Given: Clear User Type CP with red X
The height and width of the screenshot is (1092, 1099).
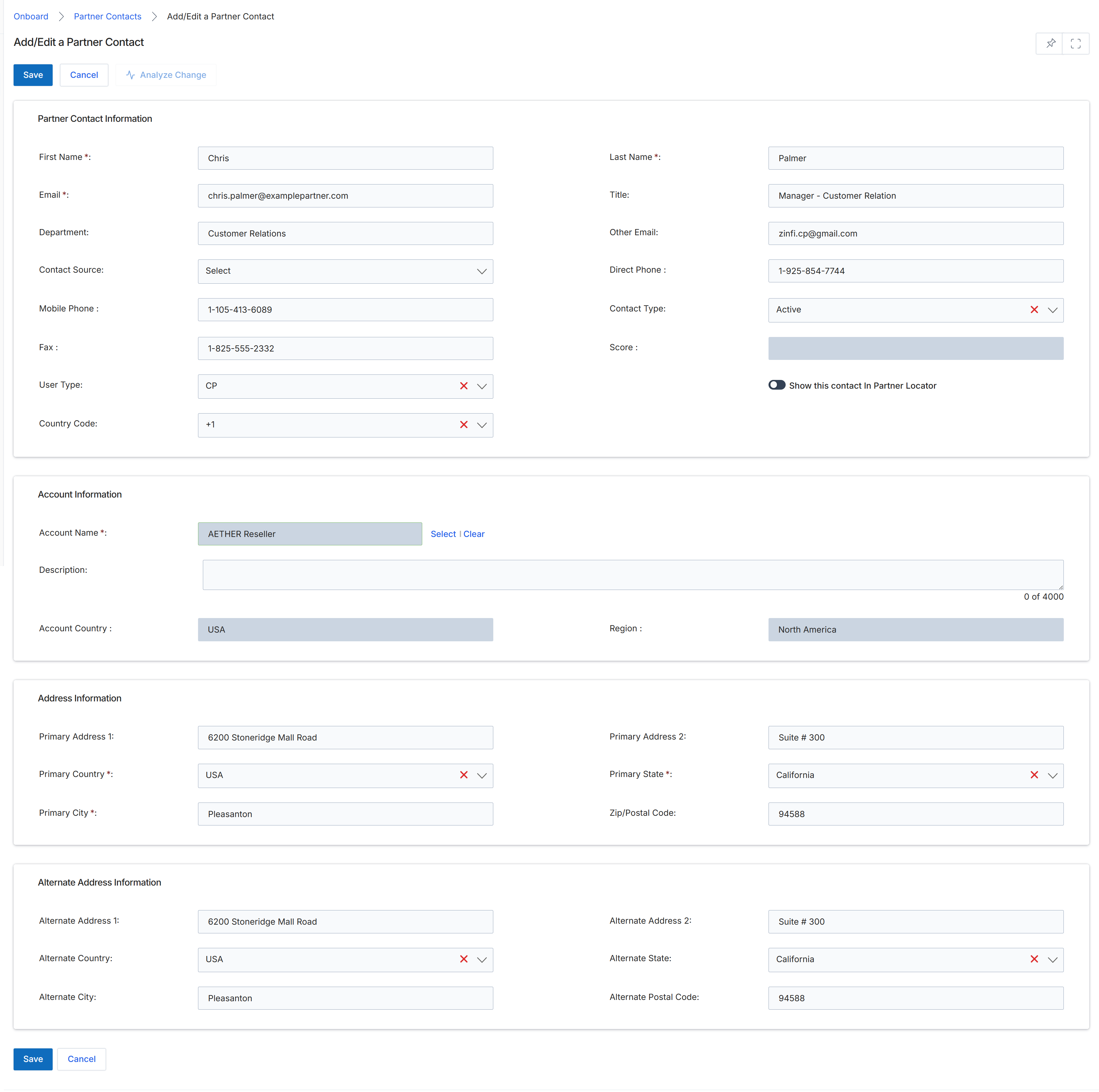Looking at the screenshot, I should coord(464,386).
